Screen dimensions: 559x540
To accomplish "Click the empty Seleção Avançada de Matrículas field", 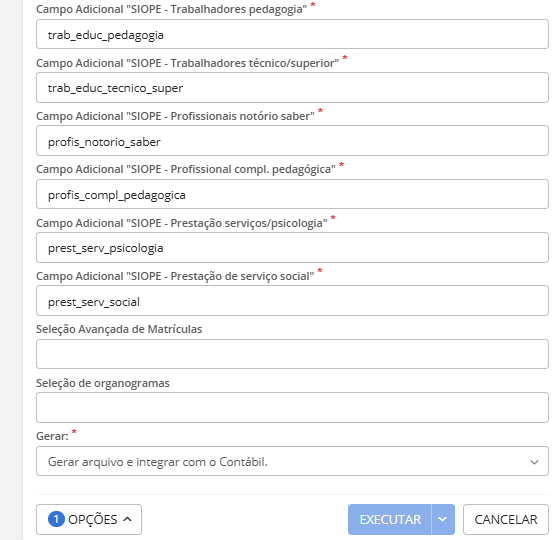I will [292, 354].
